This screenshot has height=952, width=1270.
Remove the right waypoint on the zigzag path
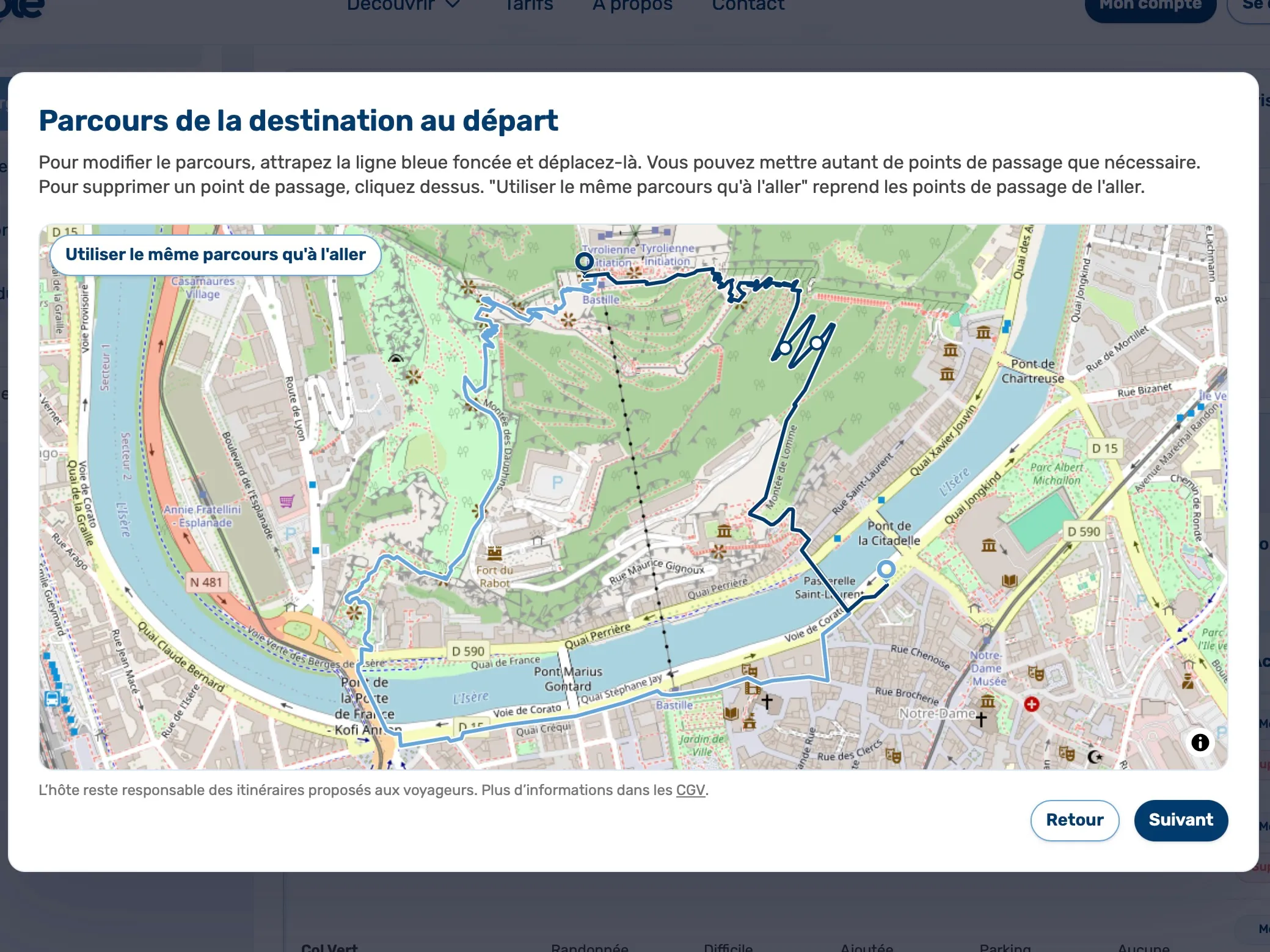(817, 343)
